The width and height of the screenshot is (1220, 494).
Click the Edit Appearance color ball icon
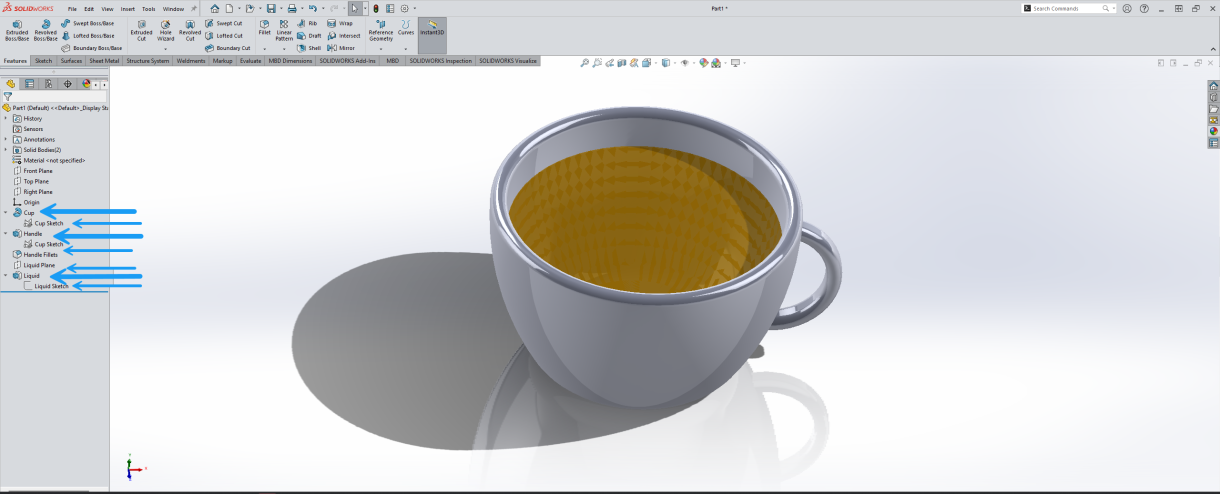(704, 63)
